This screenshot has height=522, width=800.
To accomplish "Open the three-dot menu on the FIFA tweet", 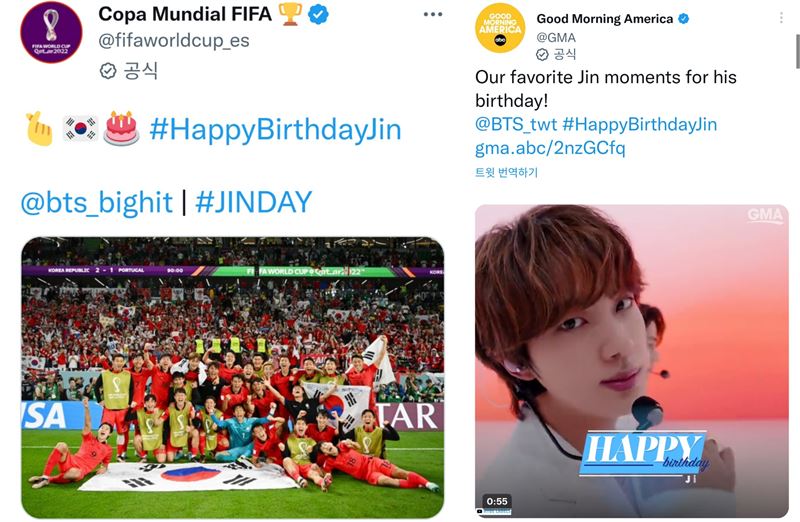I will pos(433,14).
